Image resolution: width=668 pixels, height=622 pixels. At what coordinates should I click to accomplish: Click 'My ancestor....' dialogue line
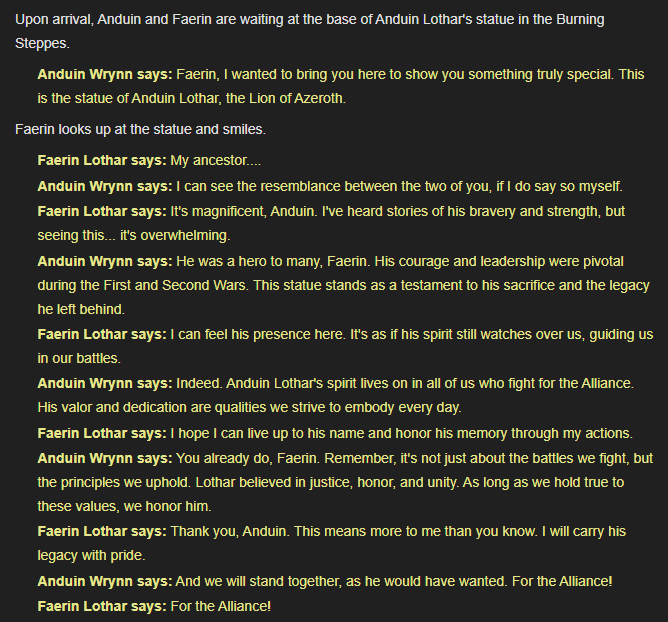coord(149,161)
